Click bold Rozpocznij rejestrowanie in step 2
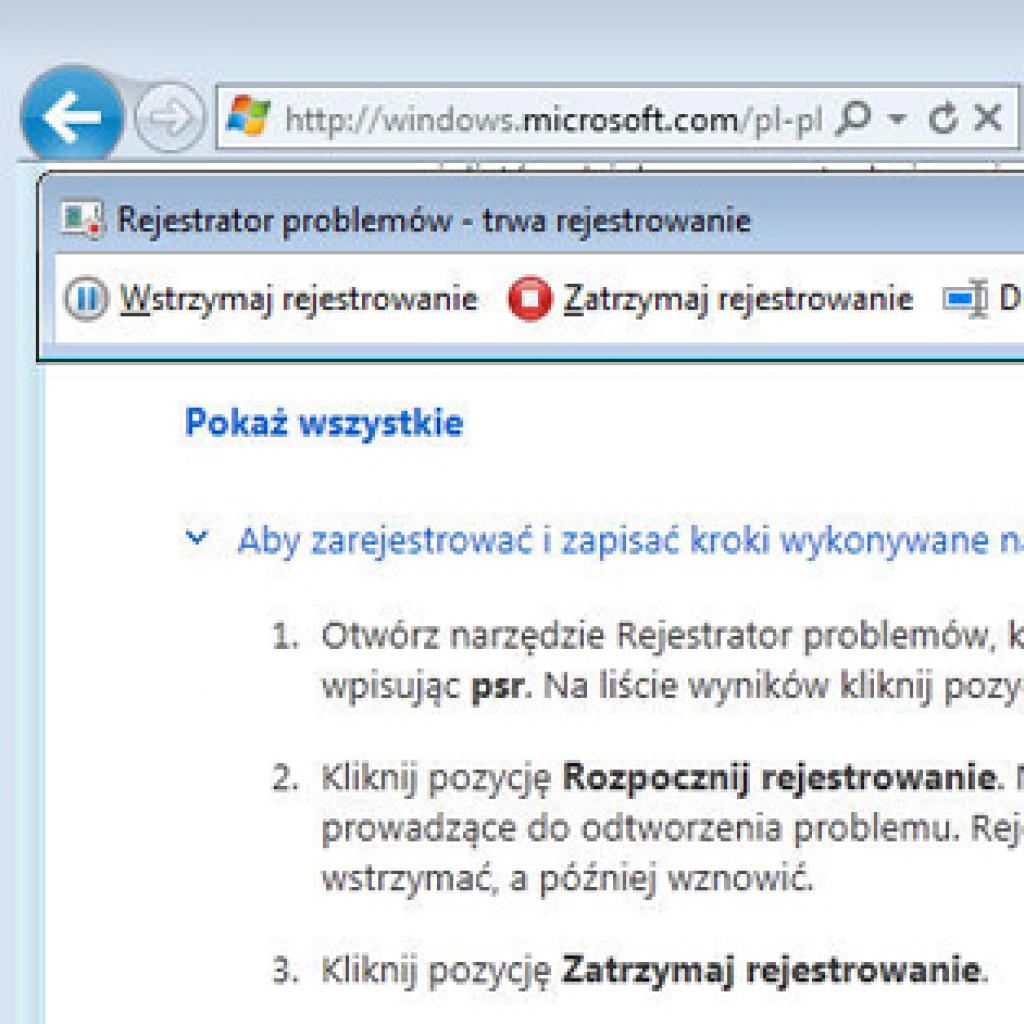Image resolution: width=1024 pixels, height=1024 pixels. pyautogui.click(x=779, y=778)
